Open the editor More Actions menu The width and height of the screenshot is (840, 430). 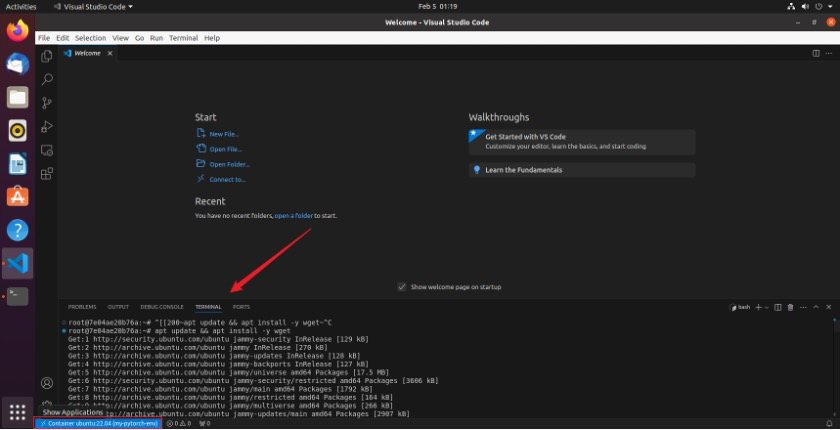click(x=829, y=54)
